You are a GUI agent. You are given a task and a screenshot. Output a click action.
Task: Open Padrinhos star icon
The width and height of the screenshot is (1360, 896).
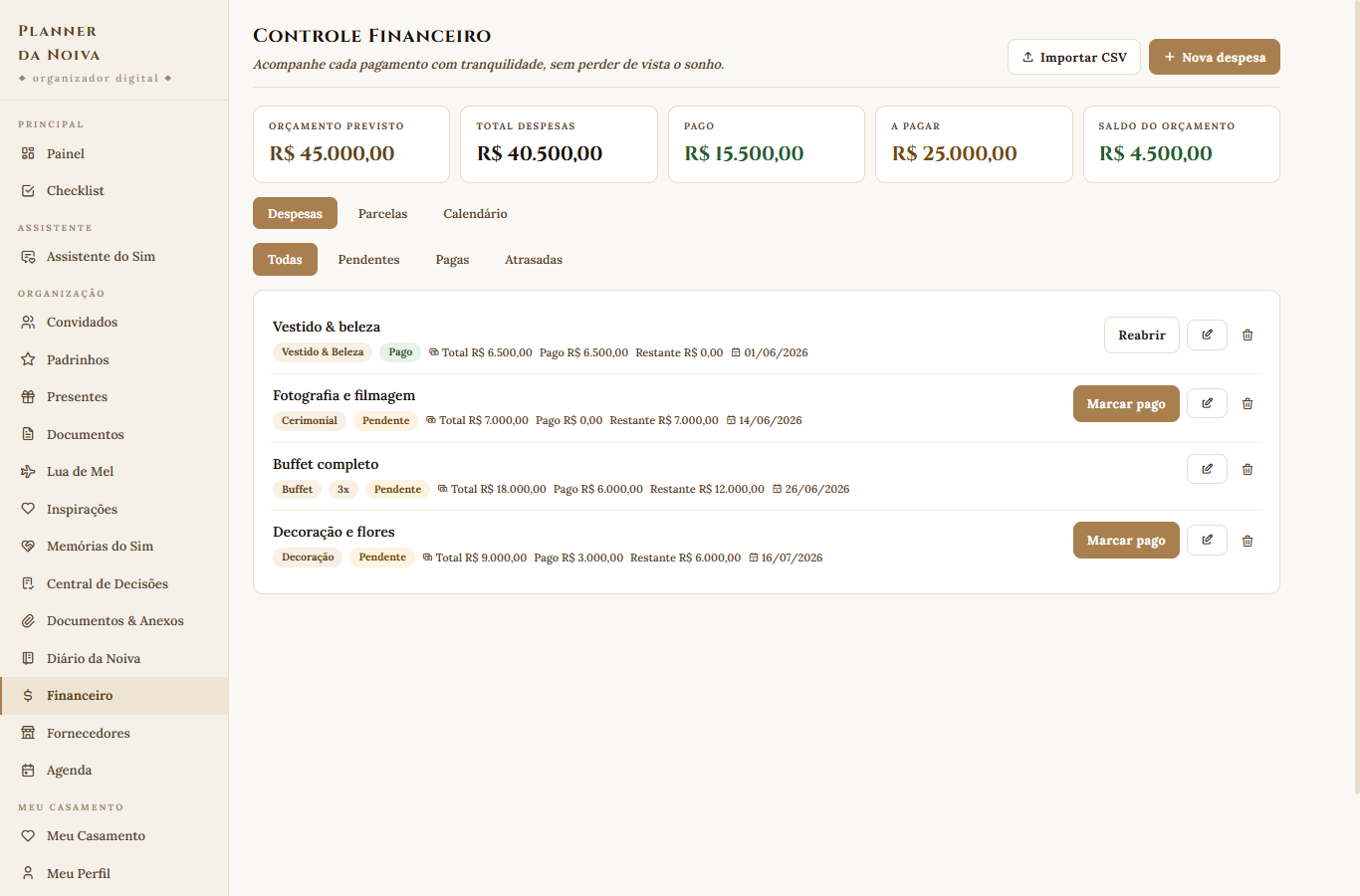coord(28,360)
